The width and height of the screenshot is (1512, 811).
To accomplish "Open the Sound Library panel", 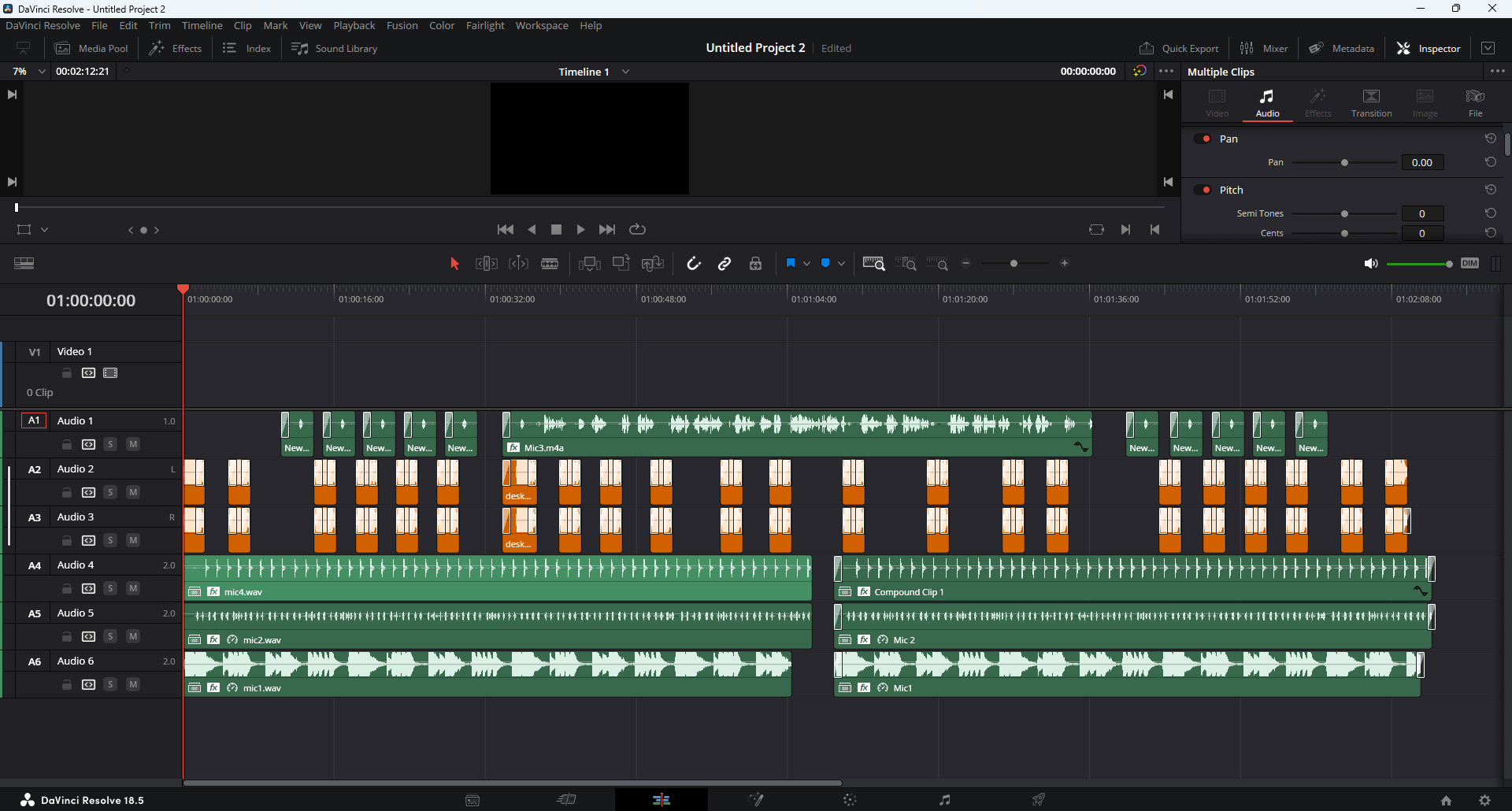I will point(335,48).
